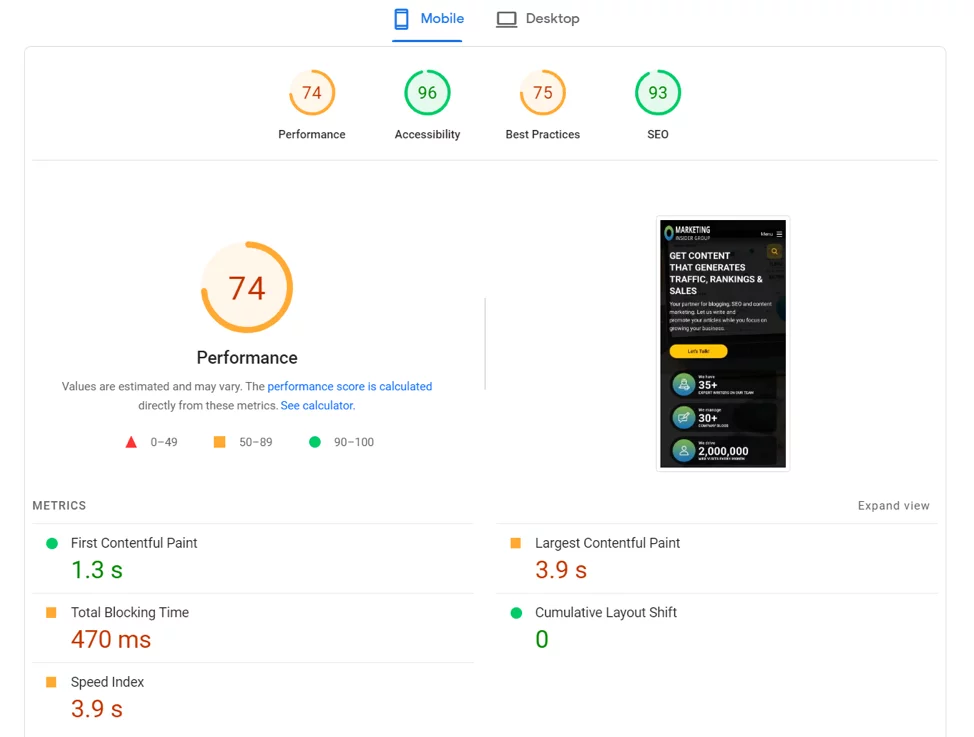Click the 'Values are estimated and may vary' text
974x737 pixels.
click(x=152, y=387)
